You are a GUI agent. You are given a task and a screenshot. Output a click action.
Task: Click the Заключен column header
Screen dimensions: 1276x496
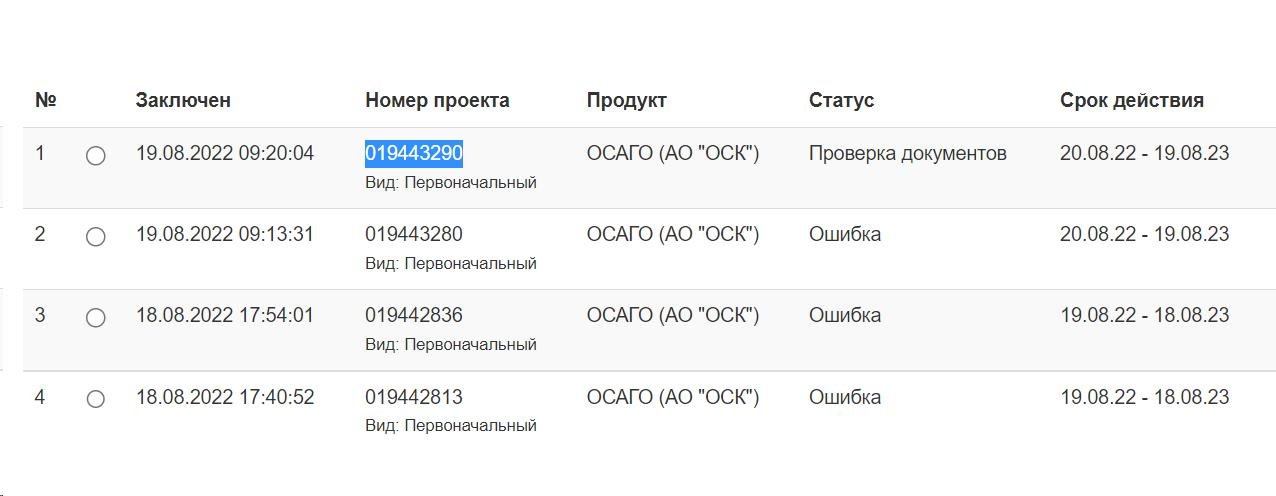183,100
